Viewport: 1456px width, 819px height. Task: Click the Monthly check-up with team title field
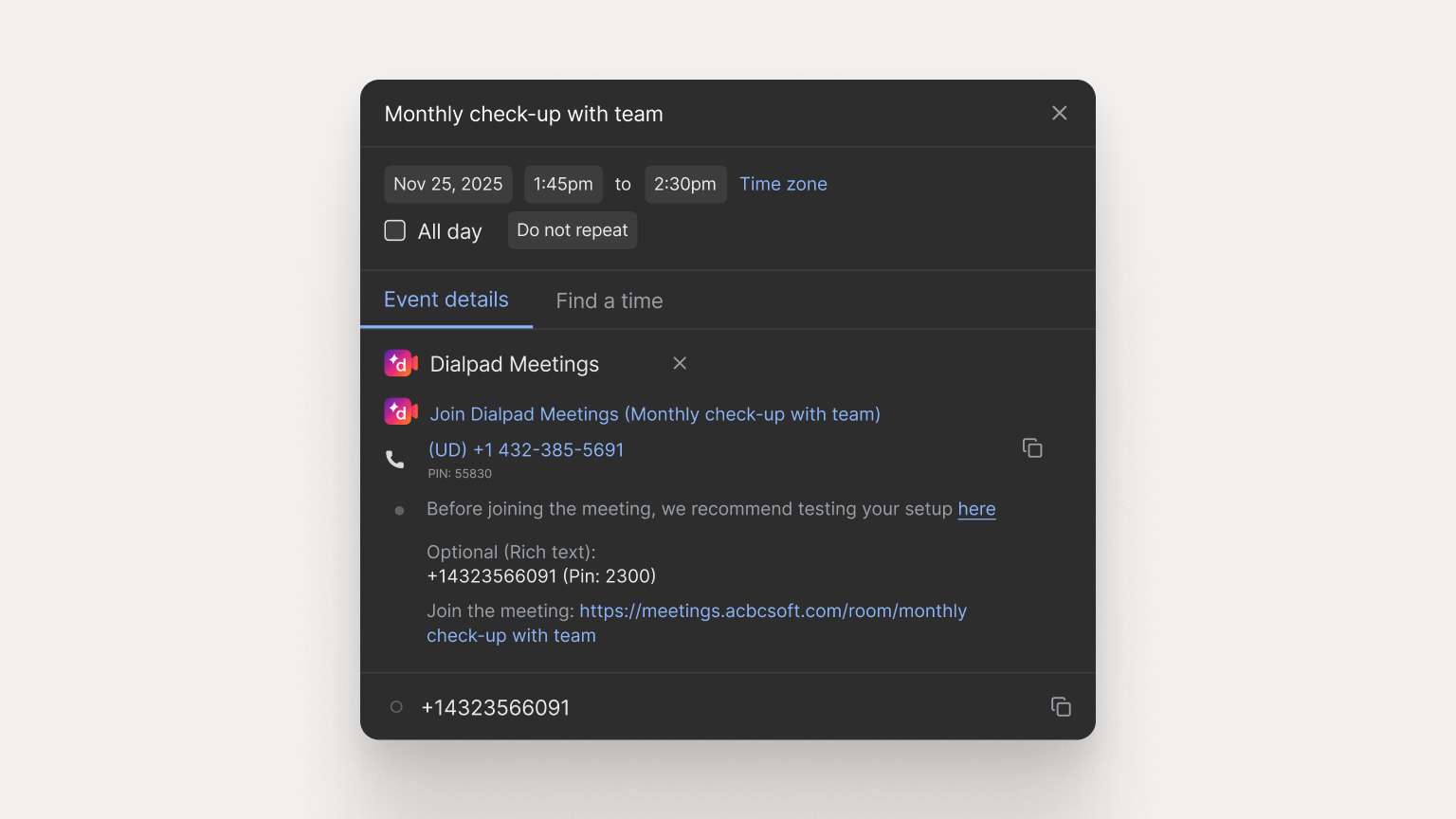(x=523, y=114)
